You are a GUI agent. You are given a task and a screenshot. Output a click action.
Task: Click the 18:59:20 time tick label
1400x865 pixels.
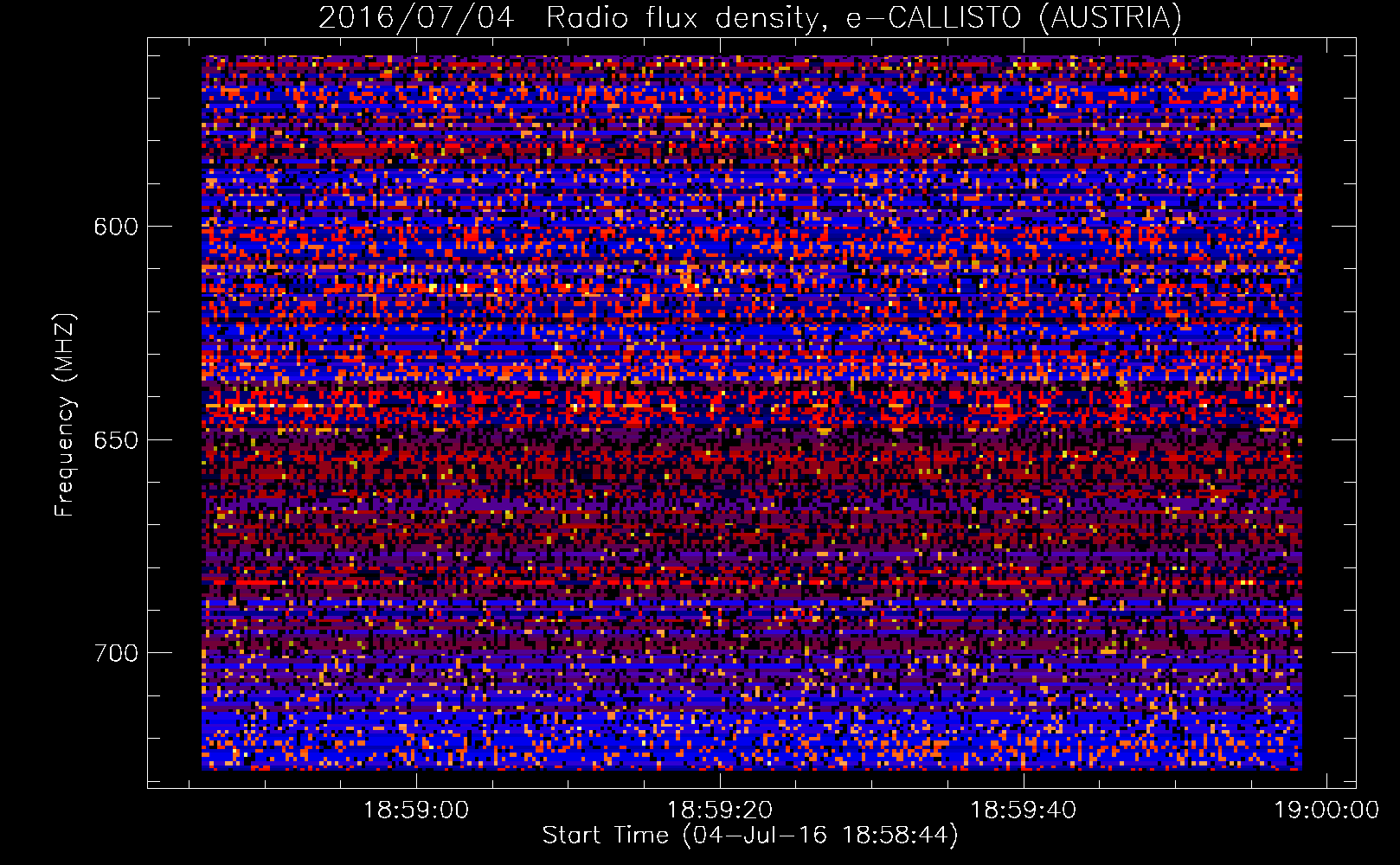tap(720, 810)
